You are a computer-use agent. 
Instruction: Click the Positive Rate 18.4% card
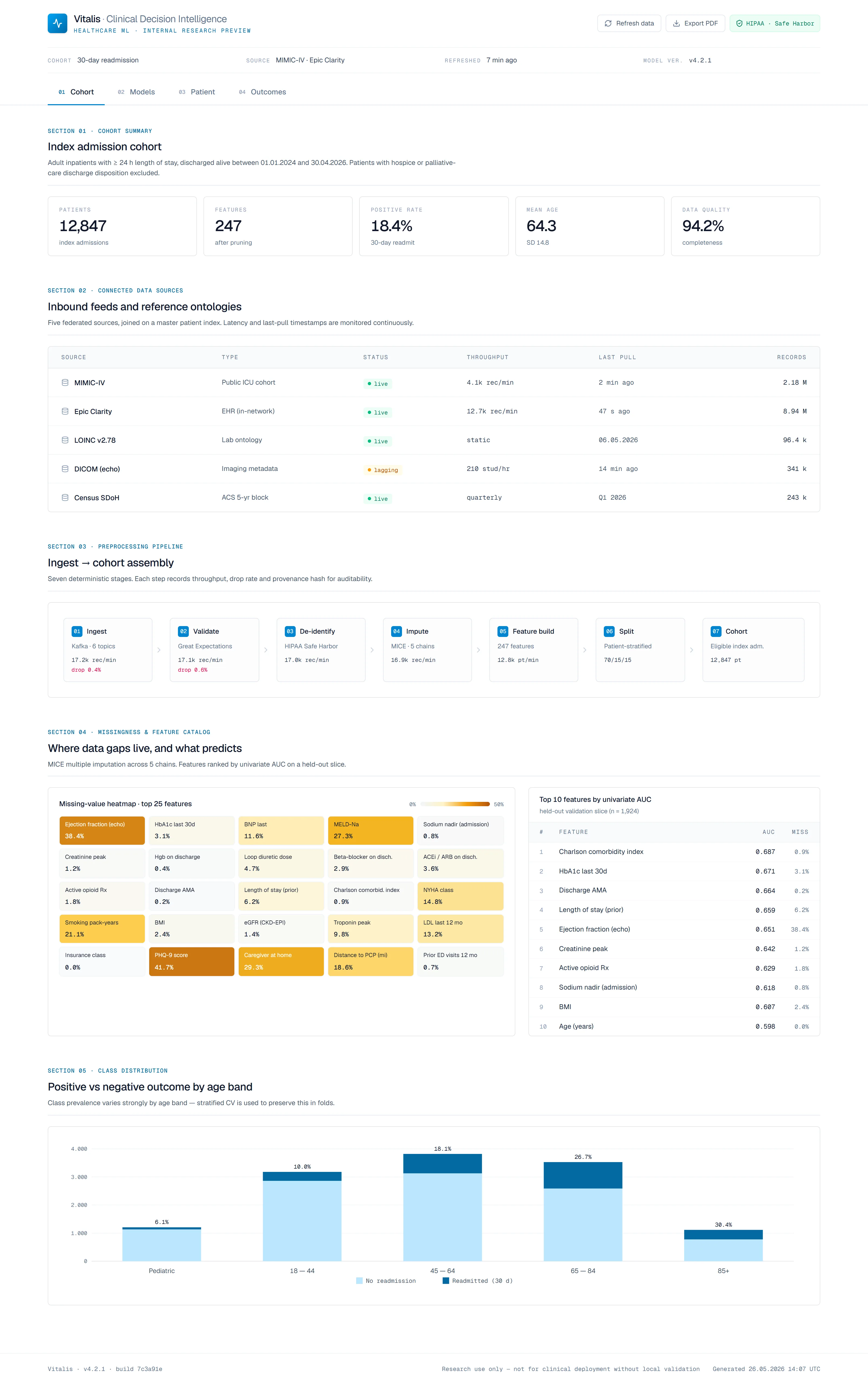(x=434, y=226)
